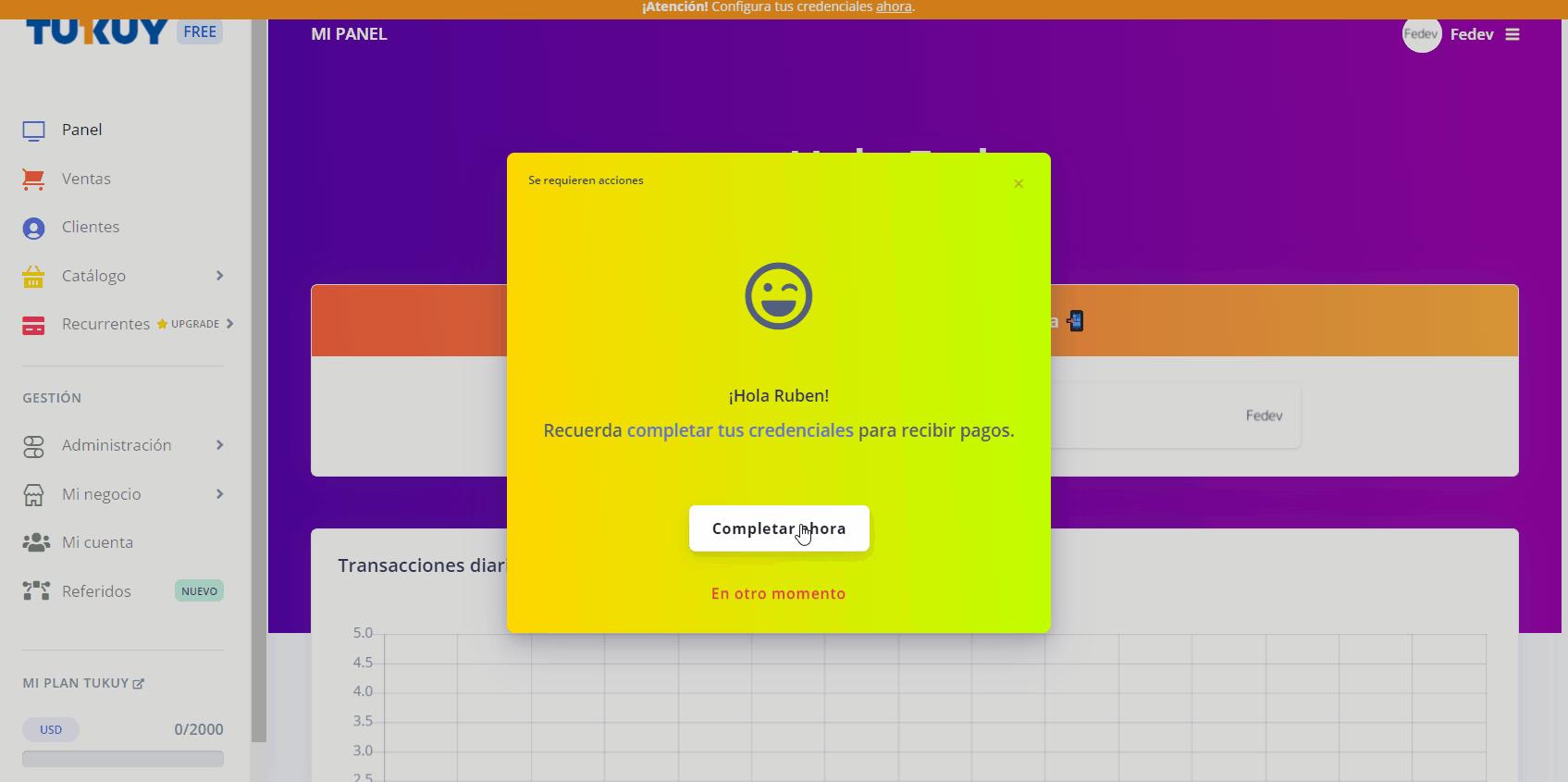Expand the Administración submenu arrow
The height and width of the screenshot is (782, 1568).
pos(219,445)
